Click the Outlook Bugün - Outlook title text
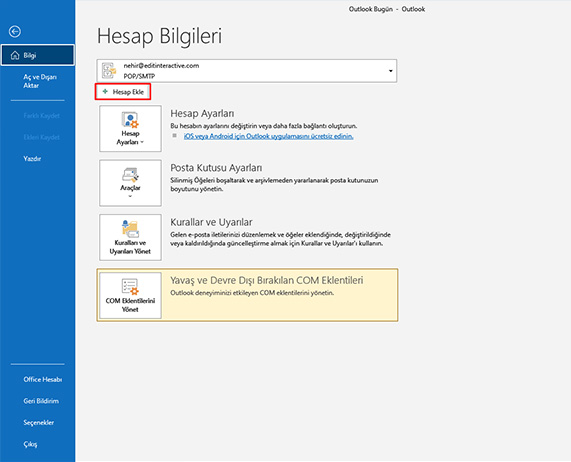Image resolution: width=571 pixels, height=462 pixels. click(387, 9)
